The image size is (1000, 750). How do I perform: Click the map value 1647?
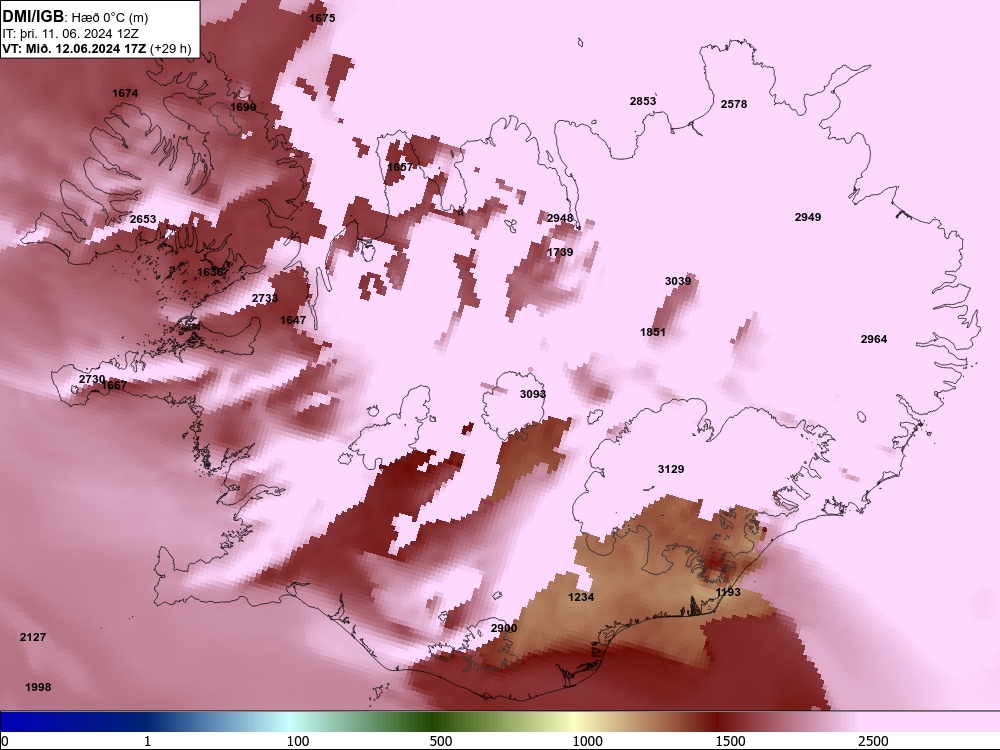(293, 320)
